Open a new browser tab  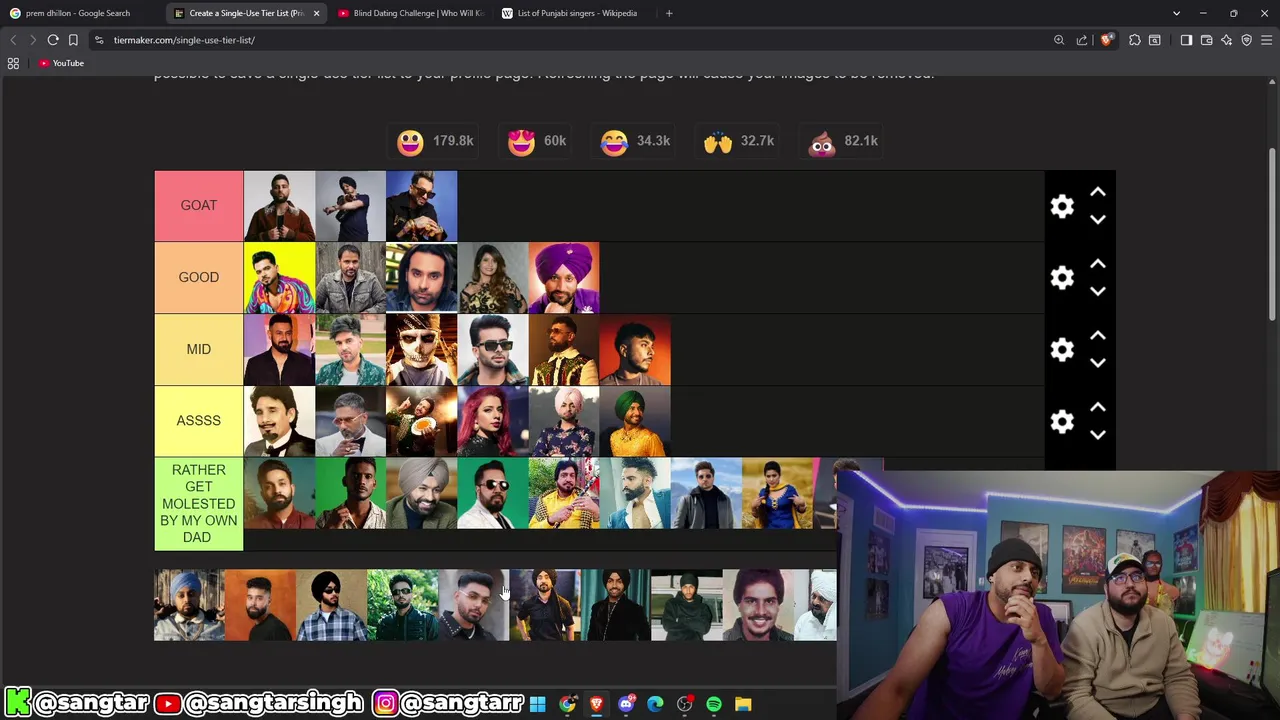click(669, 13)
